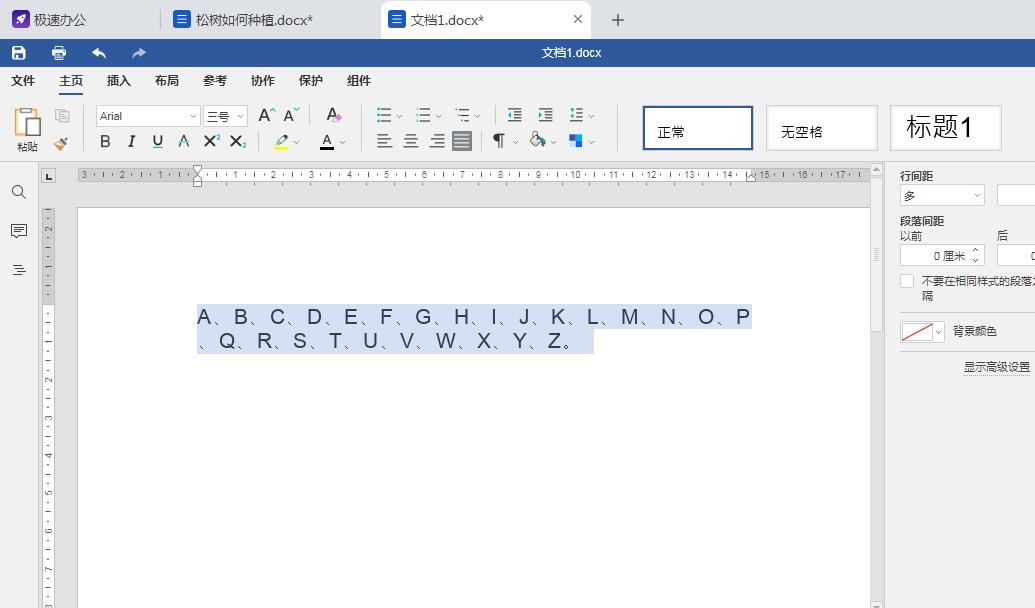Decrease paragraph indent
1035x608 pixels.
point(515,115)
